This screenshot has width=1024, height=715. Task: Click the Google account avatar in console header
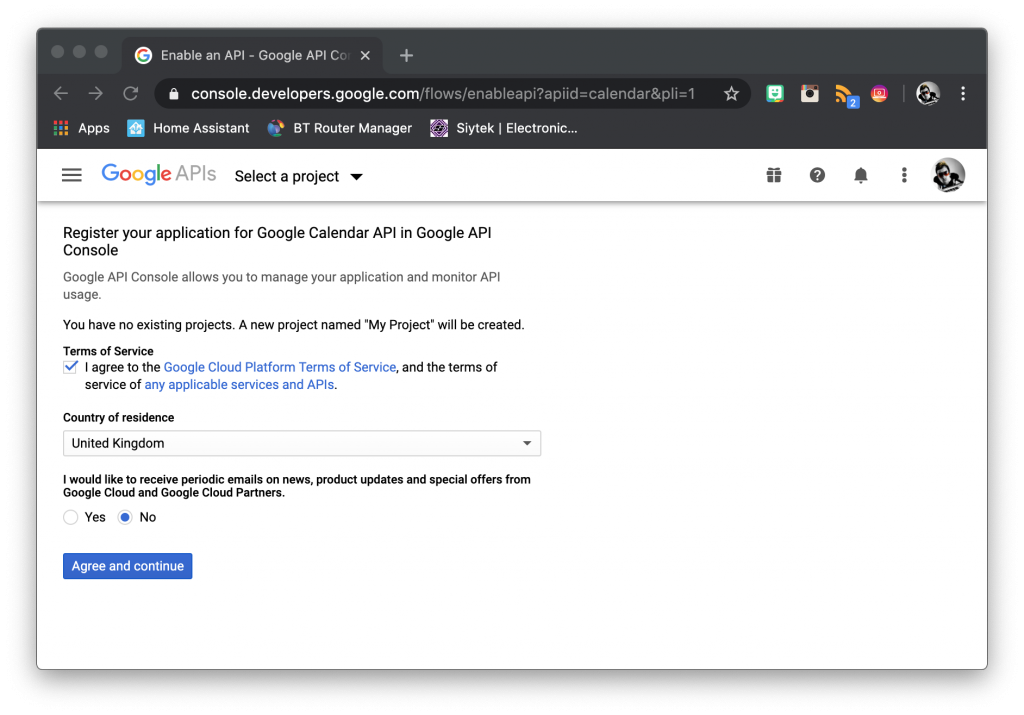point(948,175)
